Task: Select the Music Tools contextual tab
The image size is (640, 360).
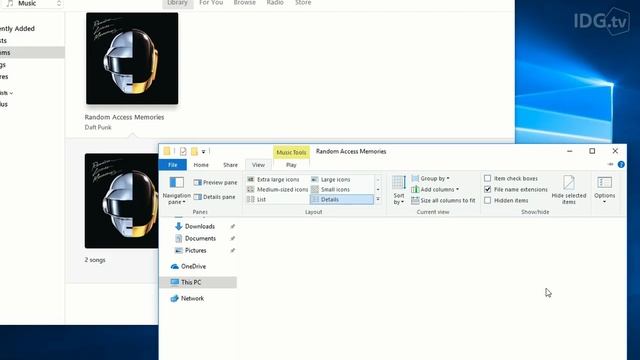Action: tap(291, 152)
